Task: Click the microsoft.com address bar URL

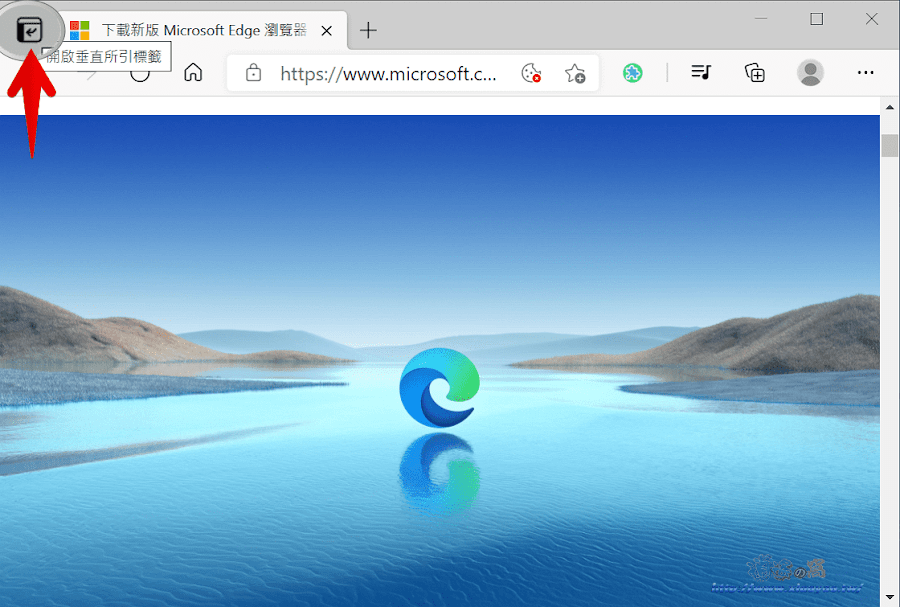Action: (x=388, y=73)
